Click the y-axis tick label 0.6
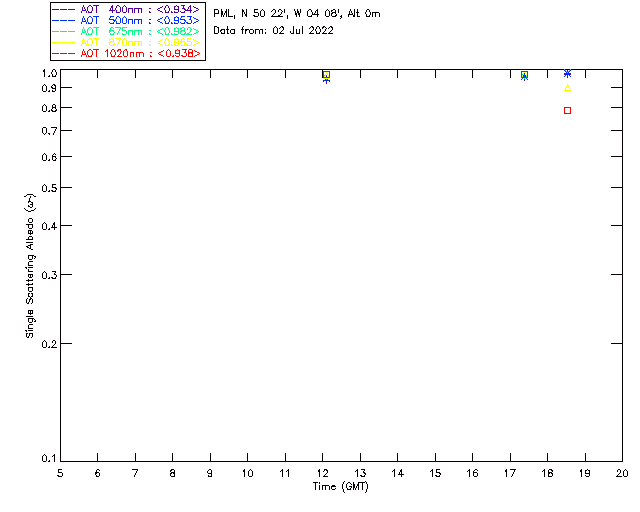640x512 pixels. pos(49,157)
